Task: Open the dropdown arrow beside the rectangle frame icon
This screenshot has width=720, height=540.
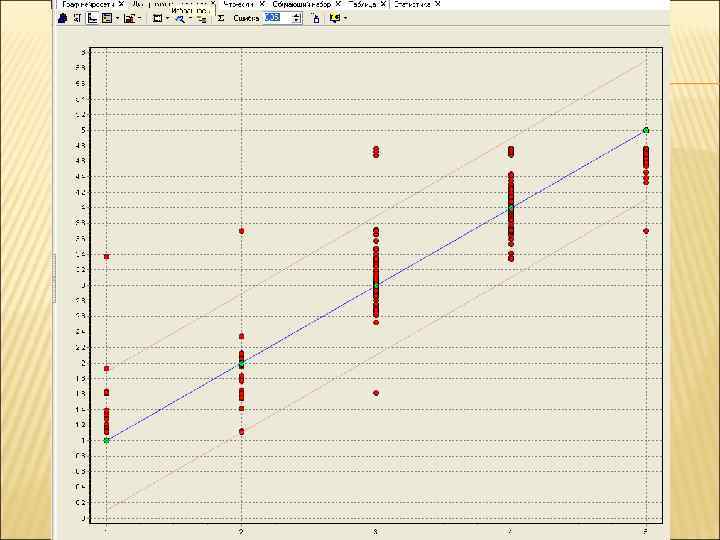Action: [x=168, y=18]
